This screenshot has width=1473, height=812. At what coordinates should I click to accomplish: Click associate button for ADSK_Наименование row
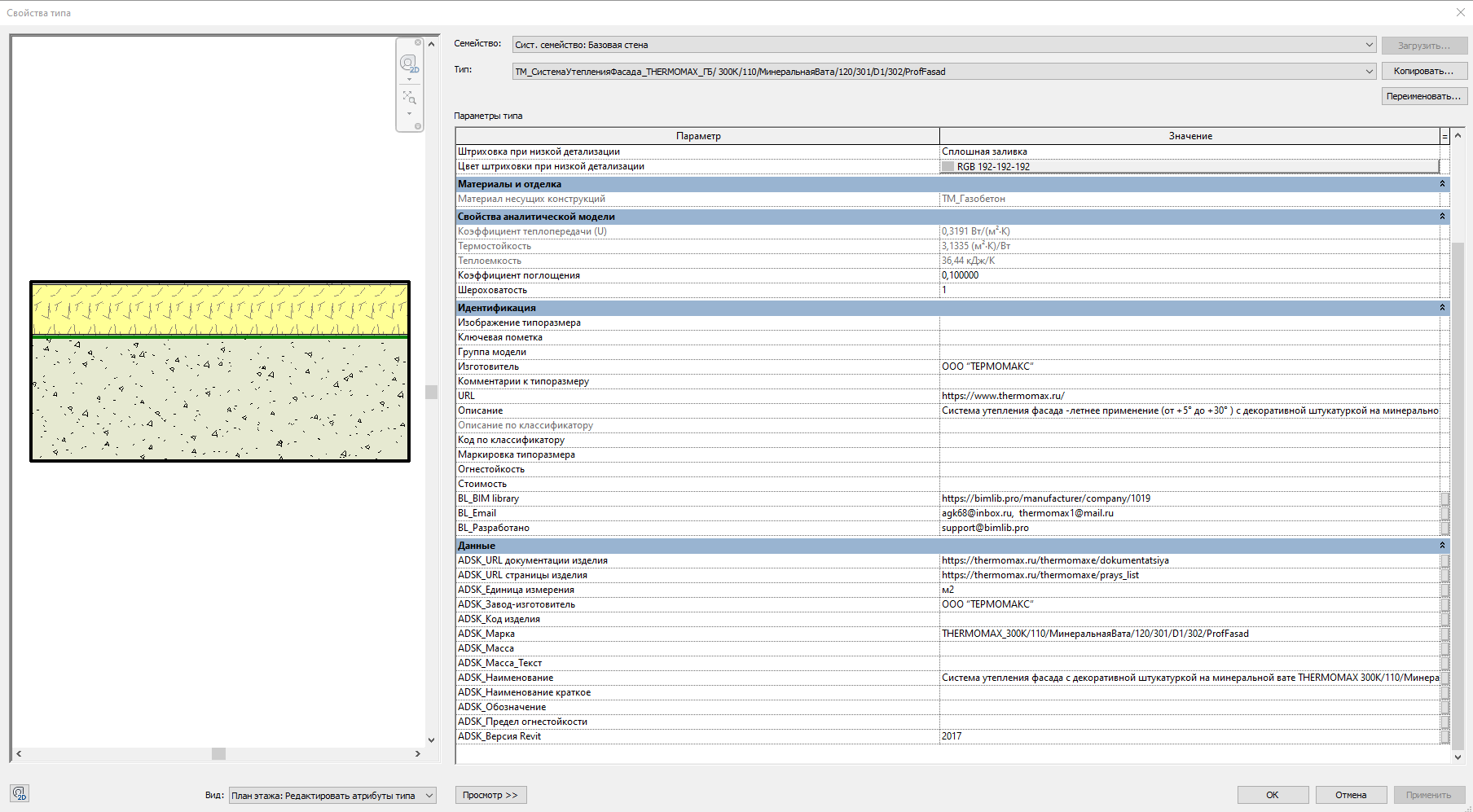[1444, 678]
